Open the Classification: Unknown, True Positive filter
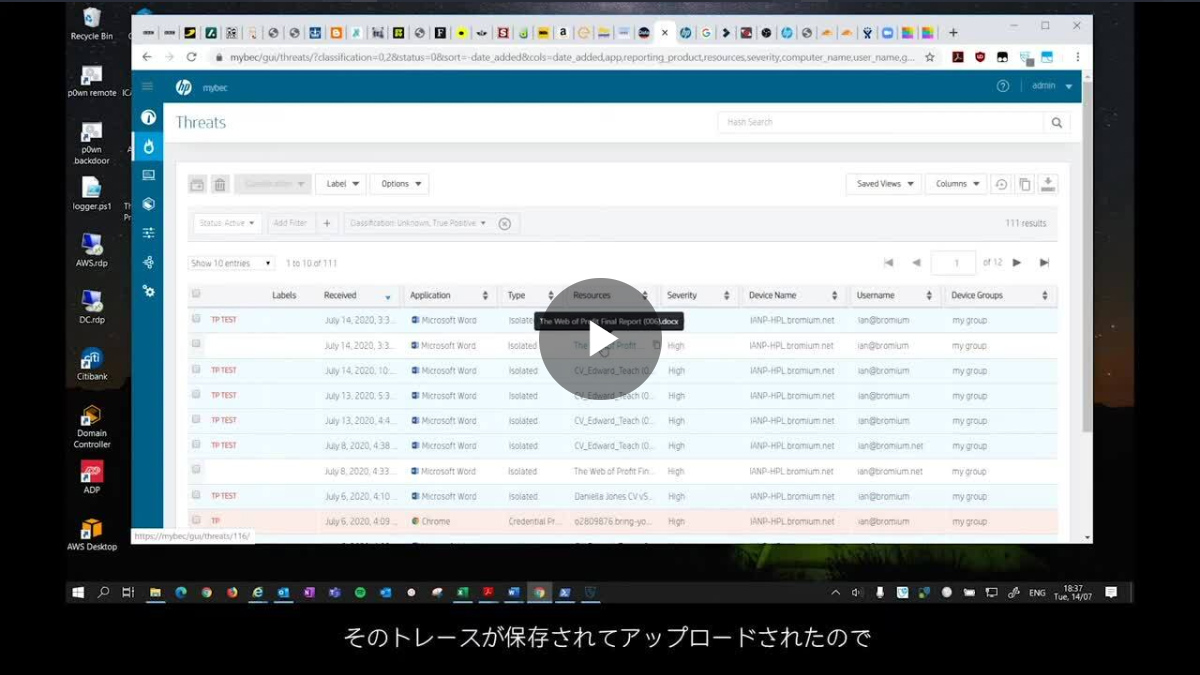This screenshot has height=675, width=1200. [418, 223]
